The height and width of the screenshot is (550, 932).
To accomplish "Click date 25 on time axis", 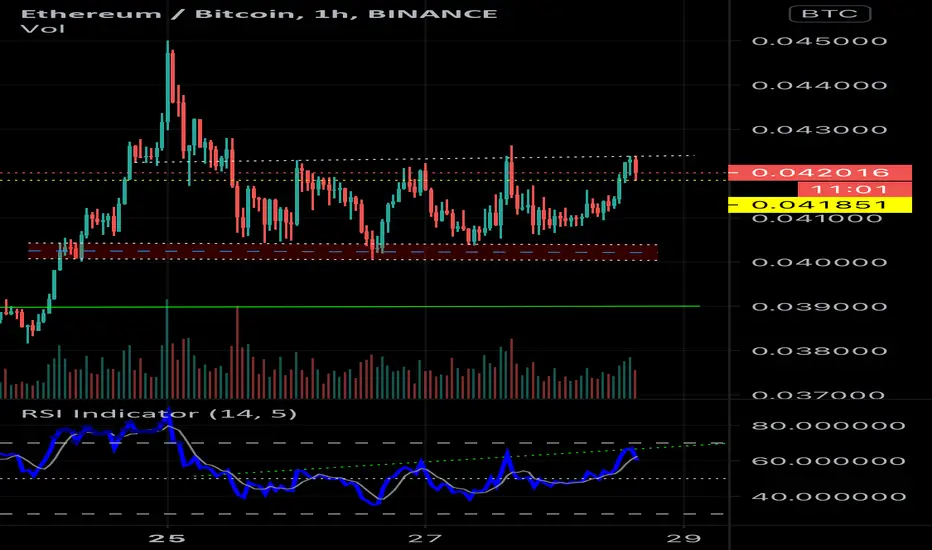I will click(167, 539).
